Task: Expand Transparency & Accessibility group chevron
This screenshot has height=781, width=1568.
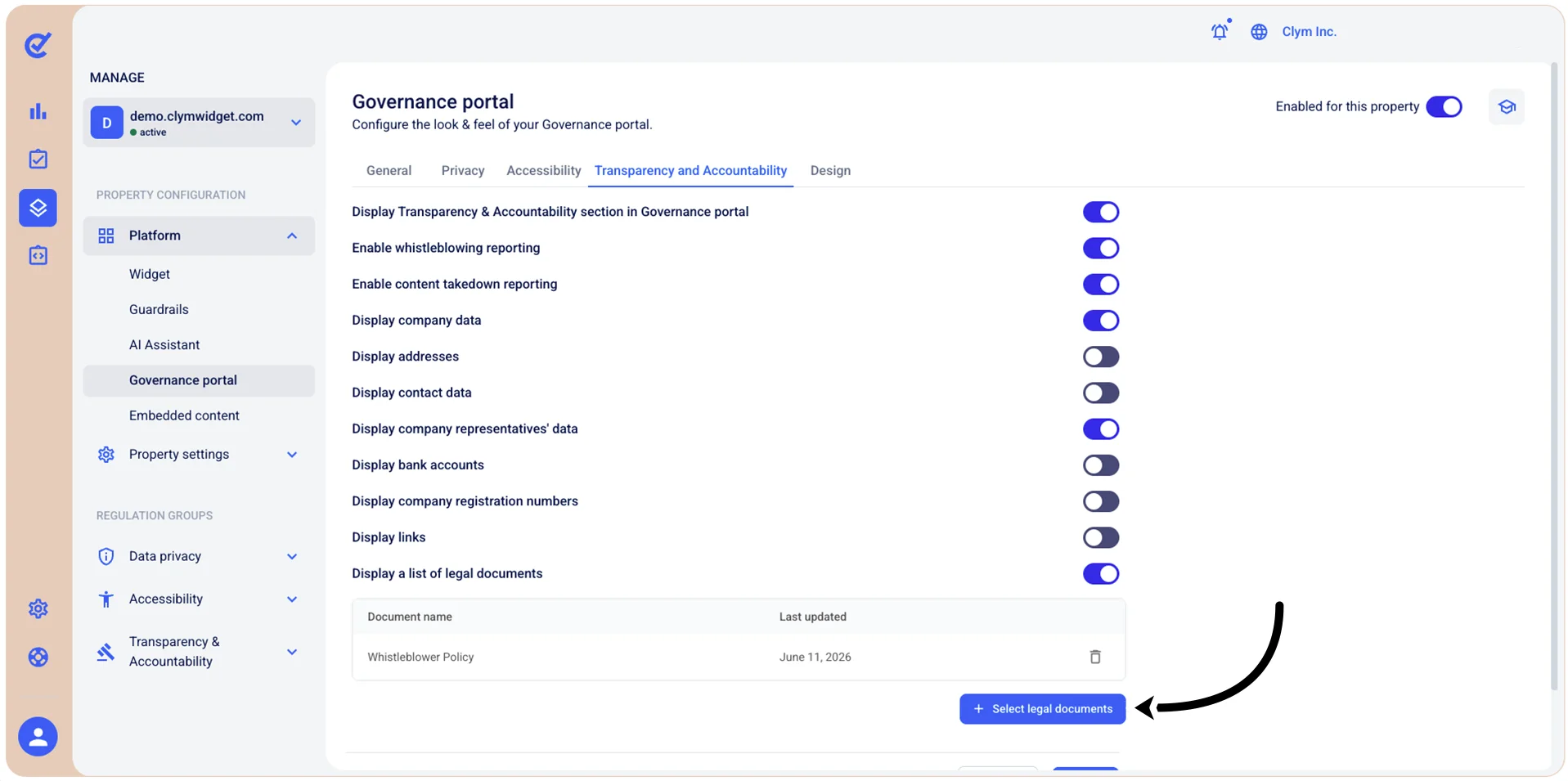Action: click(292, 652)
